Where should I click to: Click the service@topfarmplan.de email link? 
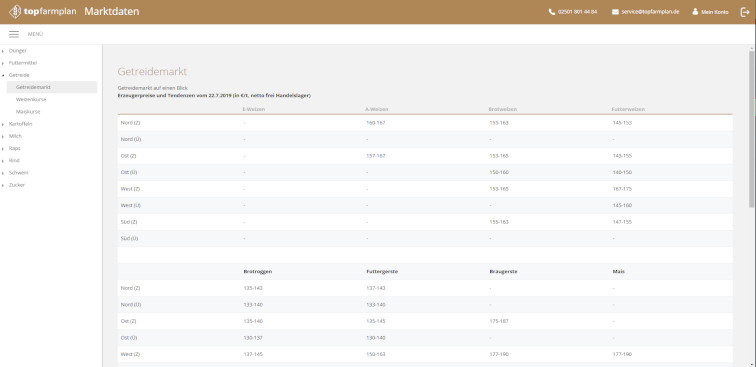pyautogui.click(x=650, y=12)
